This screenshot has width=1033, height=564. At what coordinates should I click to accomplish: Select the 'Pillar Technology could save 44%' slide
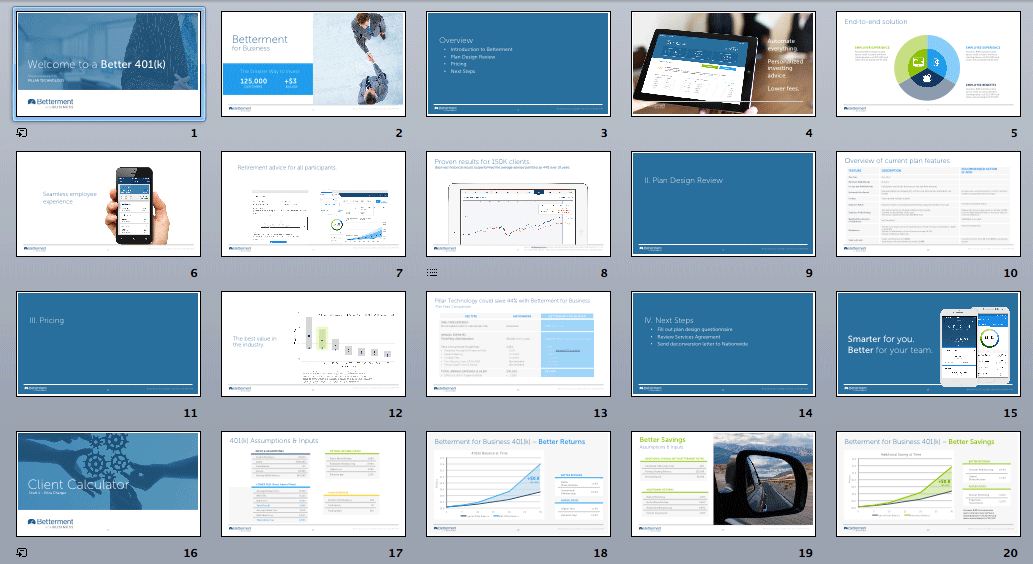point(518,344)
